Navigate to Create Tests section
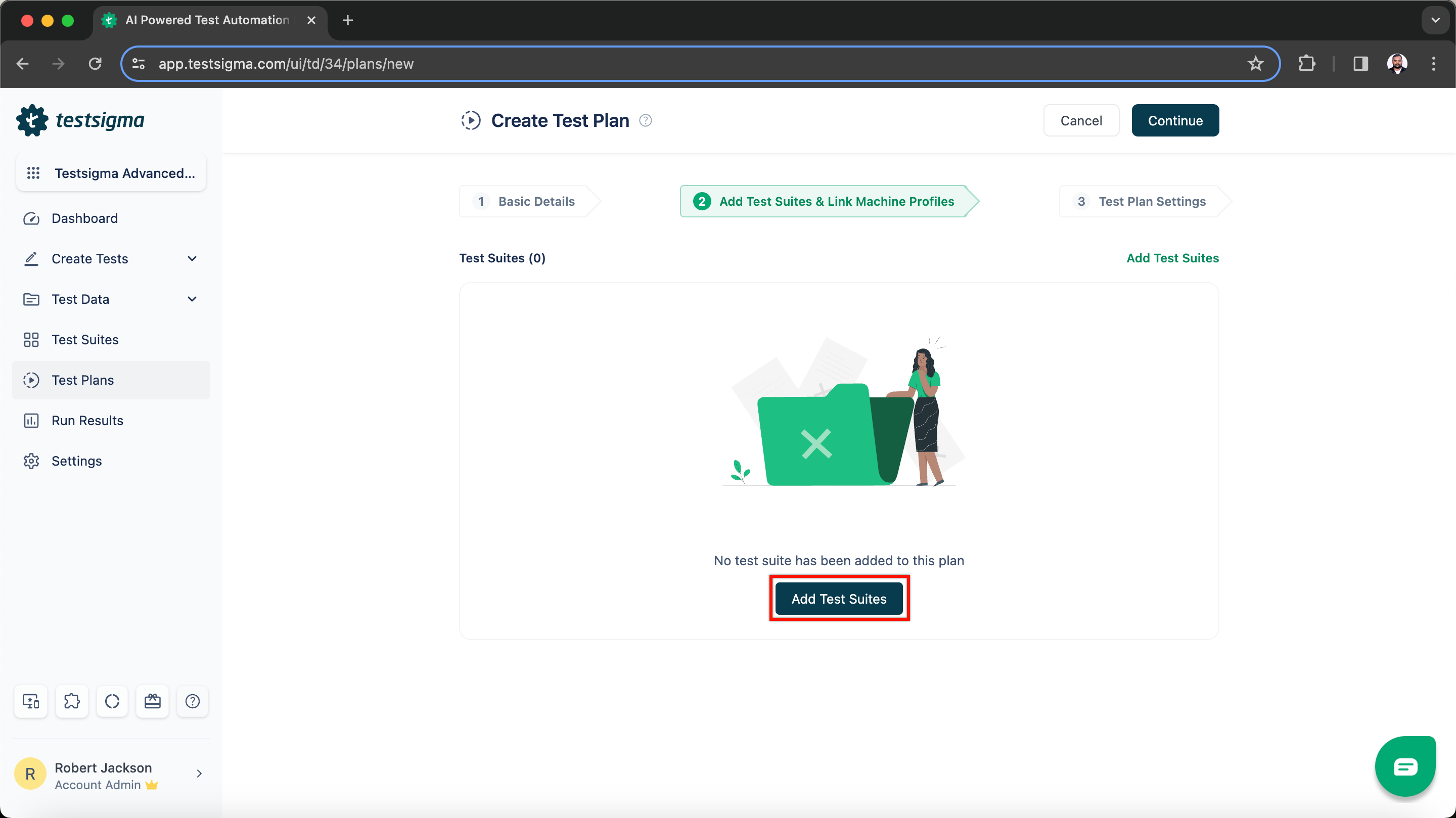This screenshot has height=818, width=1456. click(x=111, y=259)
